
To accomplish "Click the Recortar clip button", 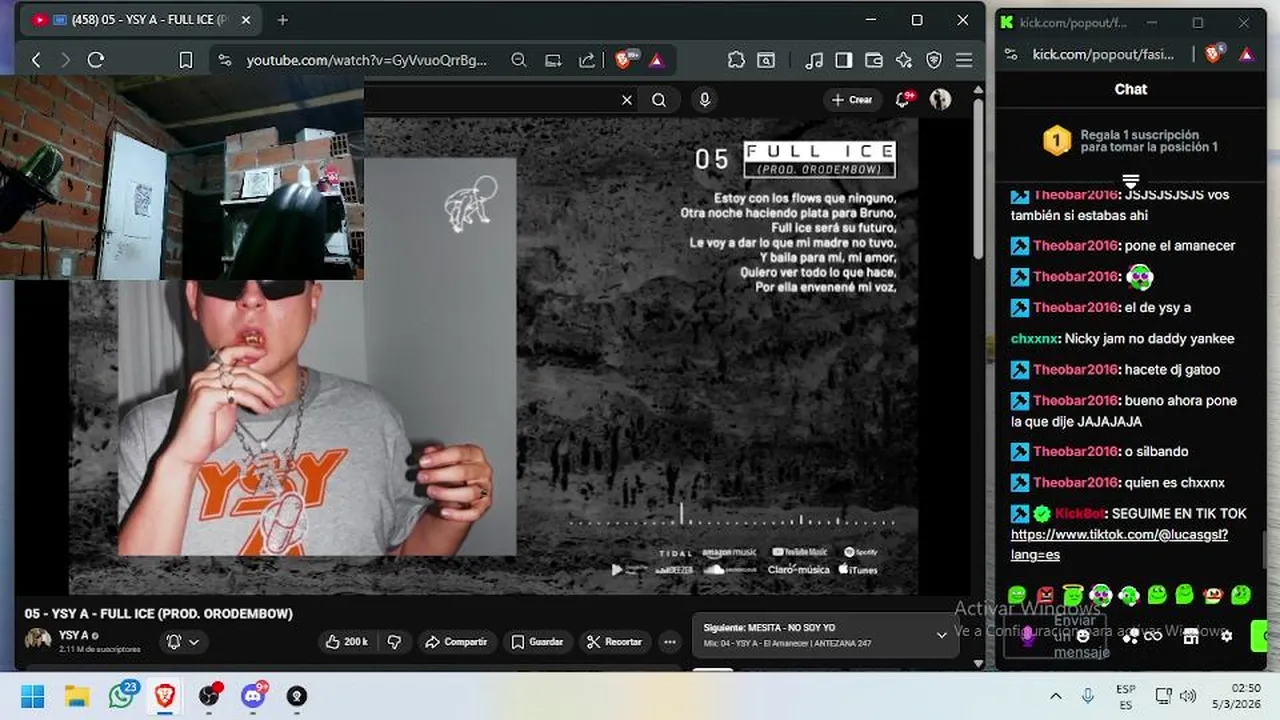I will point(613,642).
